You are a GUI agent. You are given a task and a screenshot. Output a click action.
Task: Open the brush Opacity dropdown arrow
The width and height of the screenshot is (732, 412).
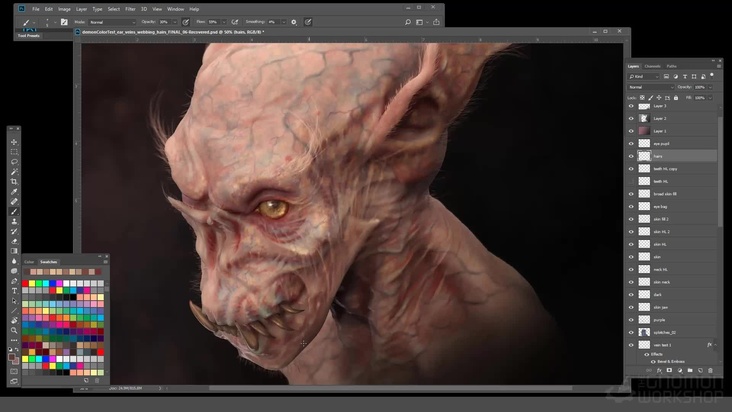point(175,22)
